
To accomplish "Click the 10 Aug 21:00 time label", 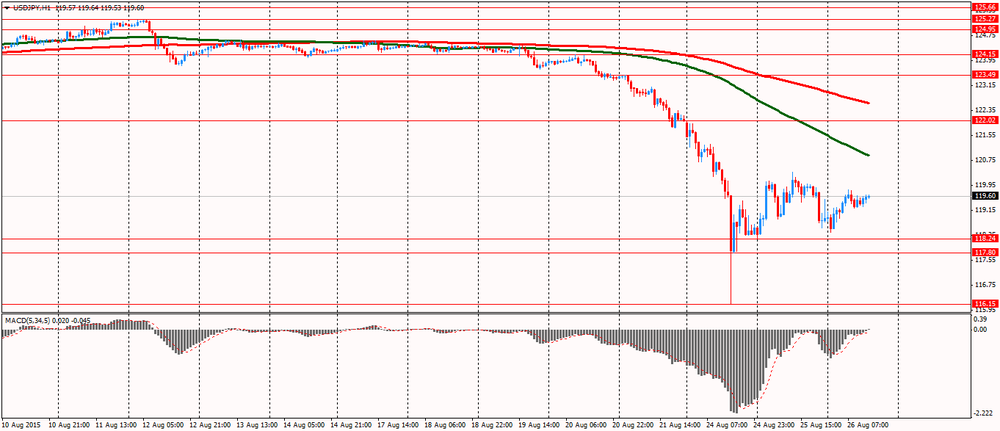I will click(x=68, y=424).
